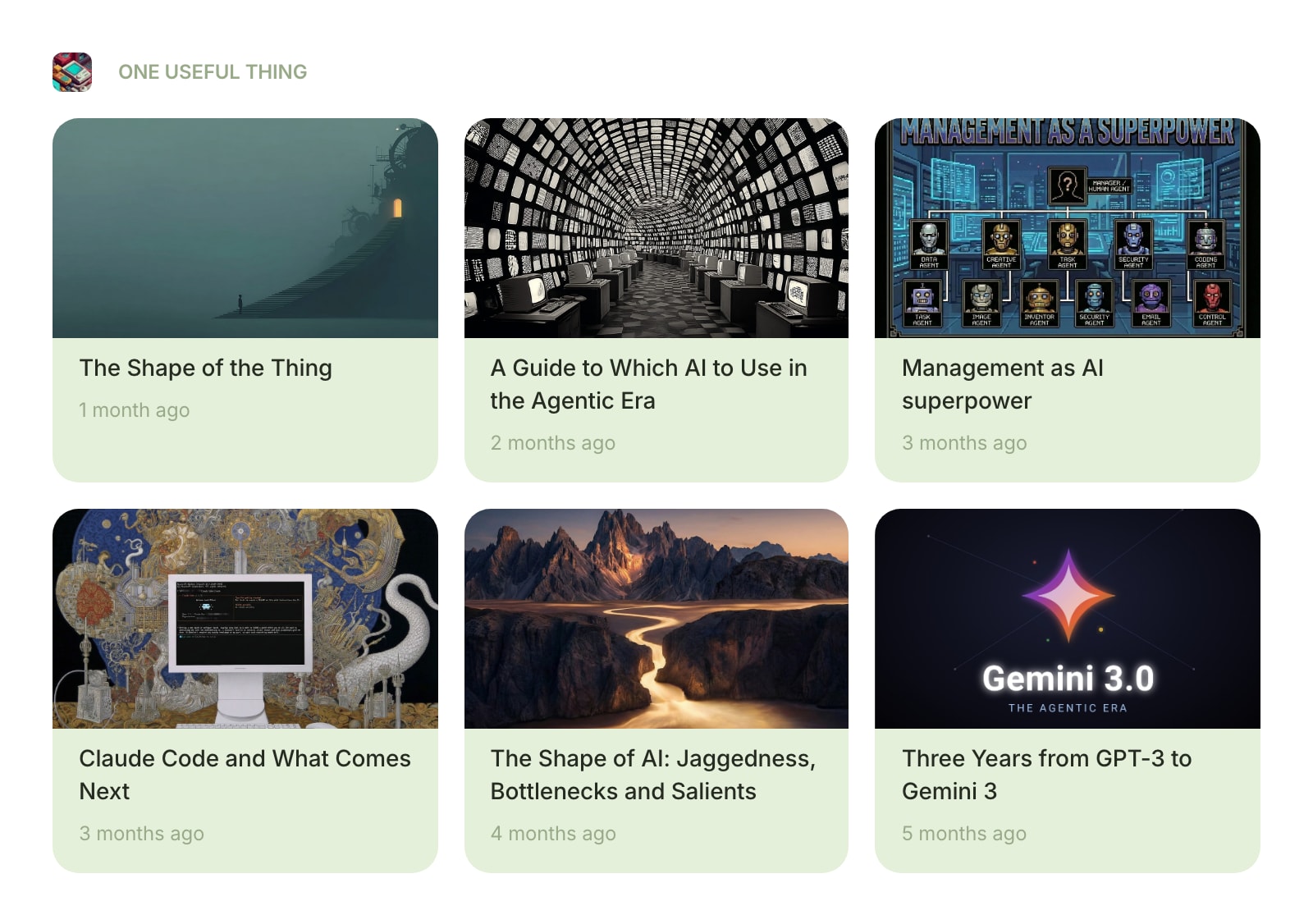Click "Management as AI superpower" title
The height and width of the screenshot is (924, 1313).
(1002, 384)
